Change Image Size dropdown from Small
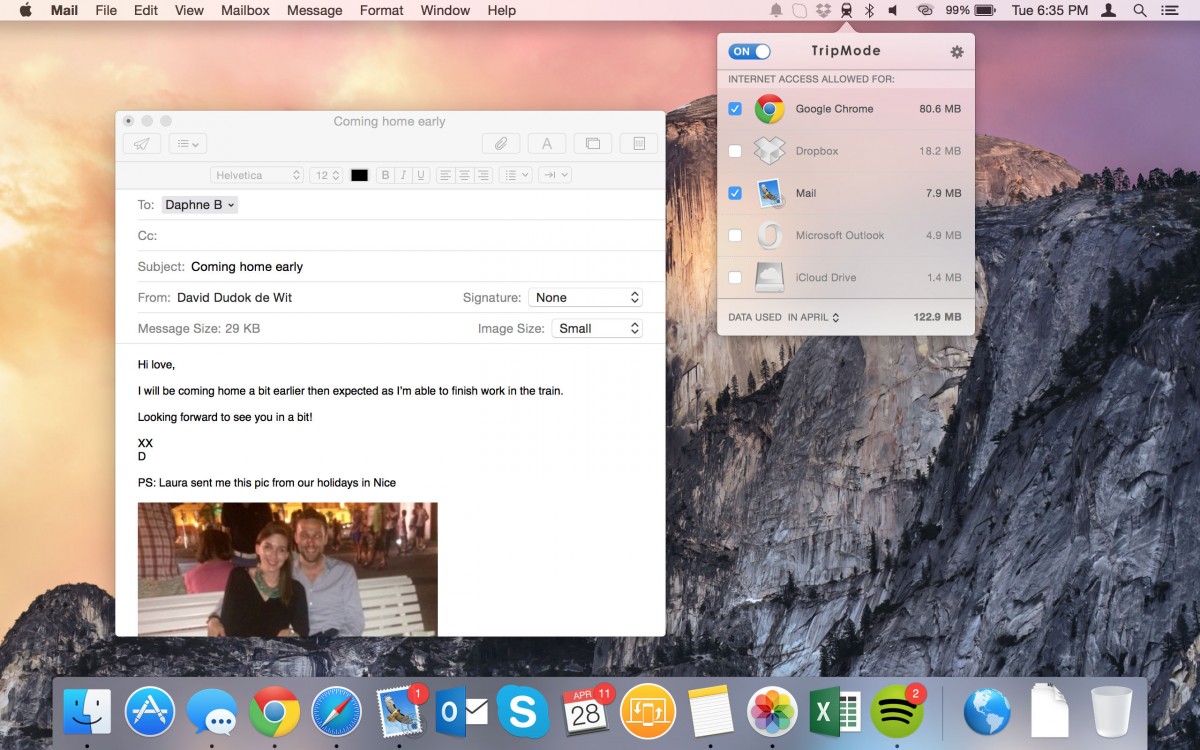 [x=597, y=328]
